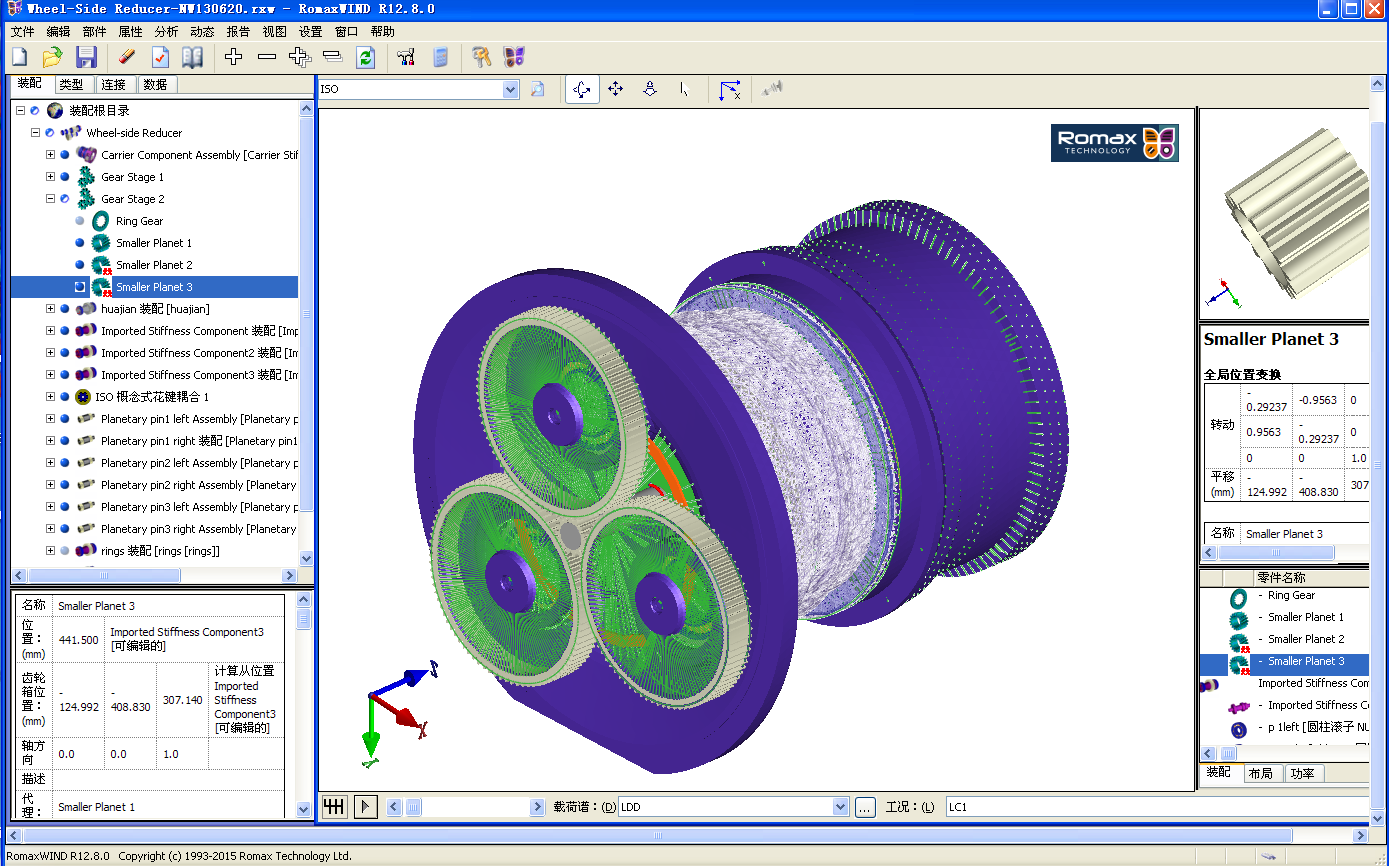Viewport: 1389px width, 866px height.
Task: Toggle visibility dot of Planetary pin1 left Assembly
Action: pos(65,419)
